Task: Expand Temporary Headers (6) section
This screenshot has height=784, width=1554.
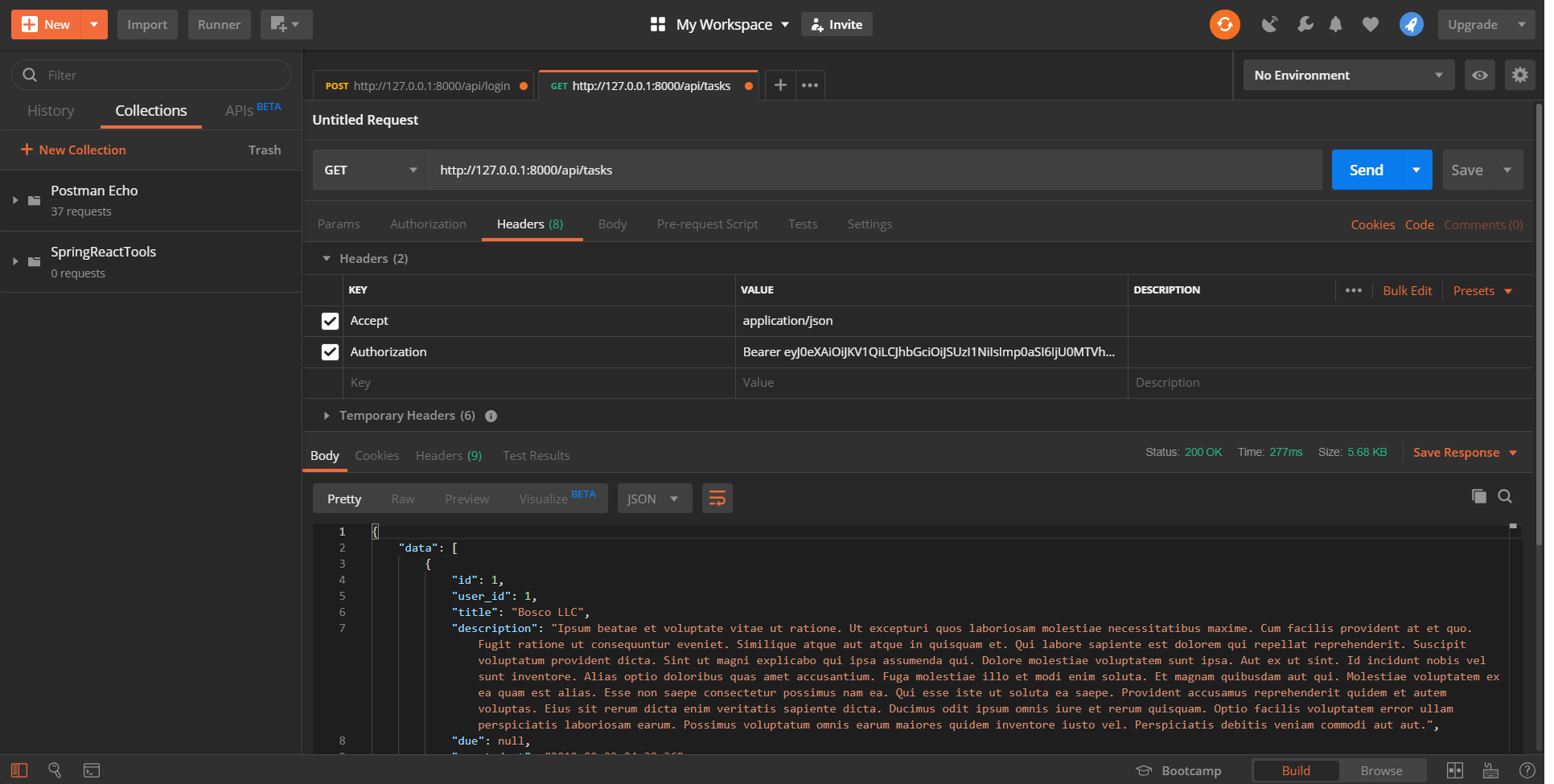Action: pos(326,416)
